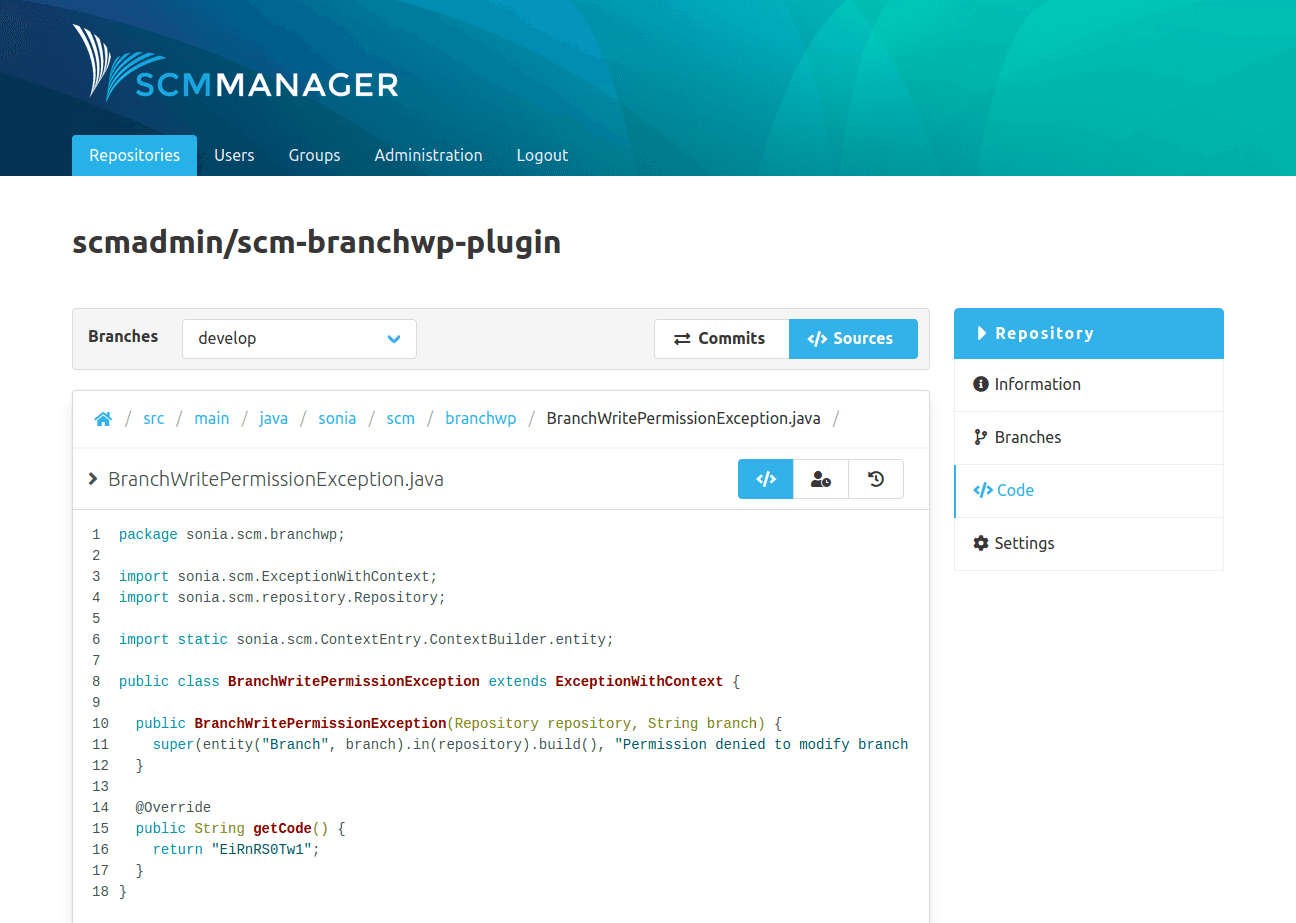1296x923 pixels.
Task: Open the Groups section
Action: (314, 155)
